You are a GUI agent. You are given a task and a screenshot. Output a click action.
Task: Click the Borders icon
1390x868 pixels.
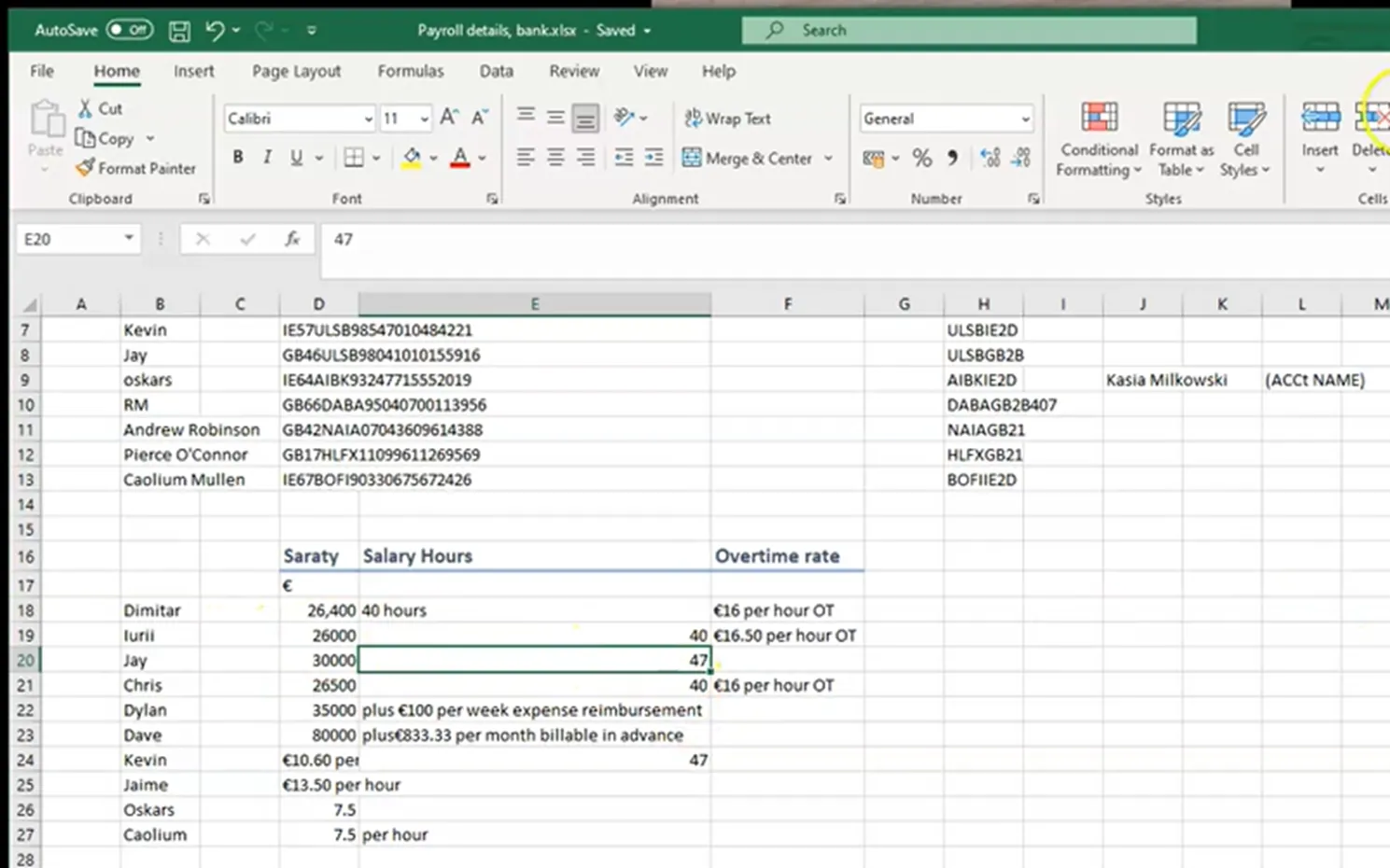[354, 158]
